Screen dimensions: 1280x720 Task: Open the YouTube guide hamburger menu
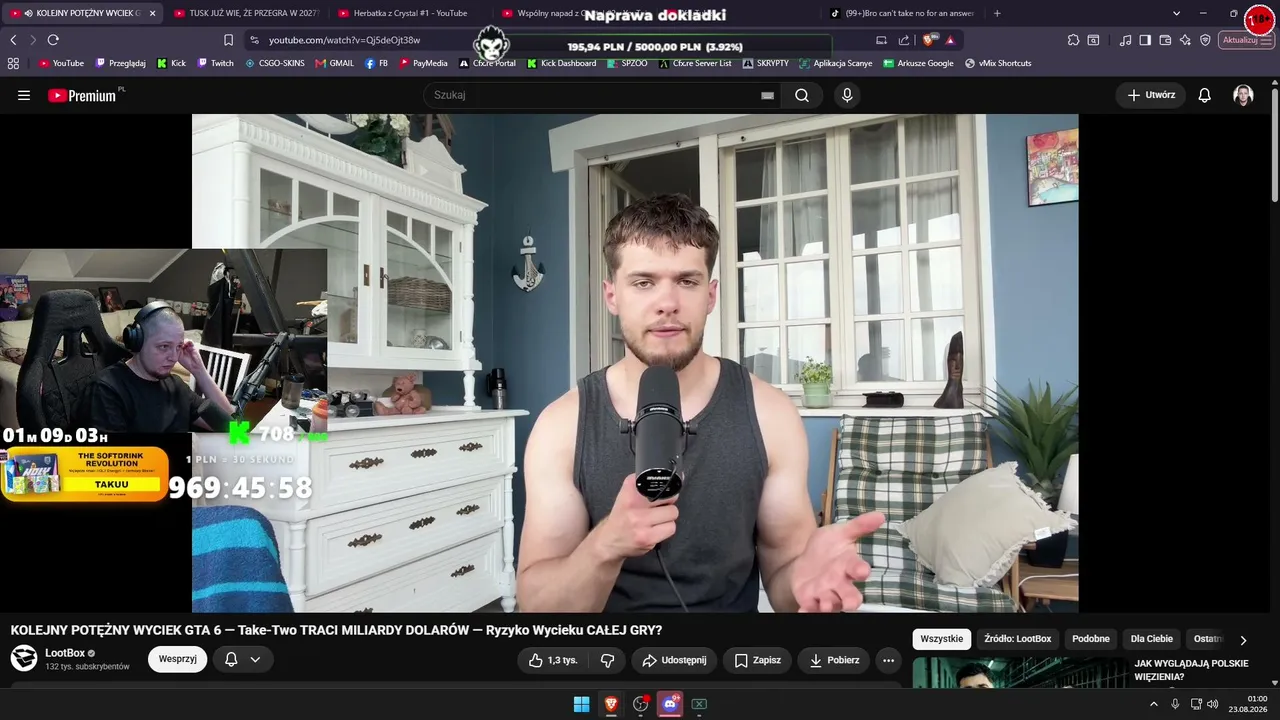pos(24,95)
